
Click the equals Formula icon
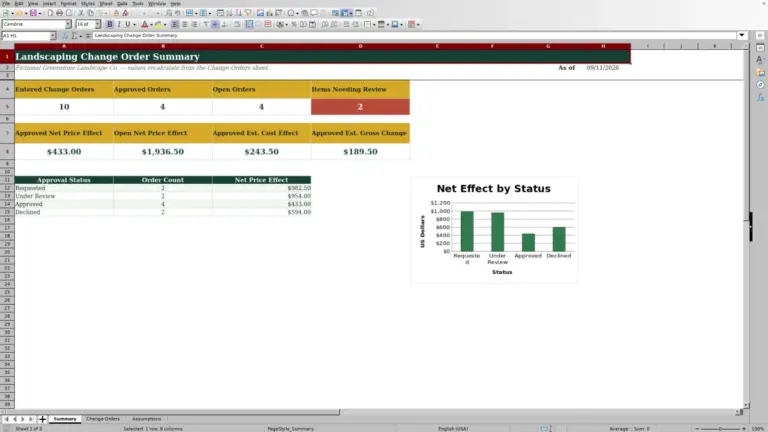[88, 36]
